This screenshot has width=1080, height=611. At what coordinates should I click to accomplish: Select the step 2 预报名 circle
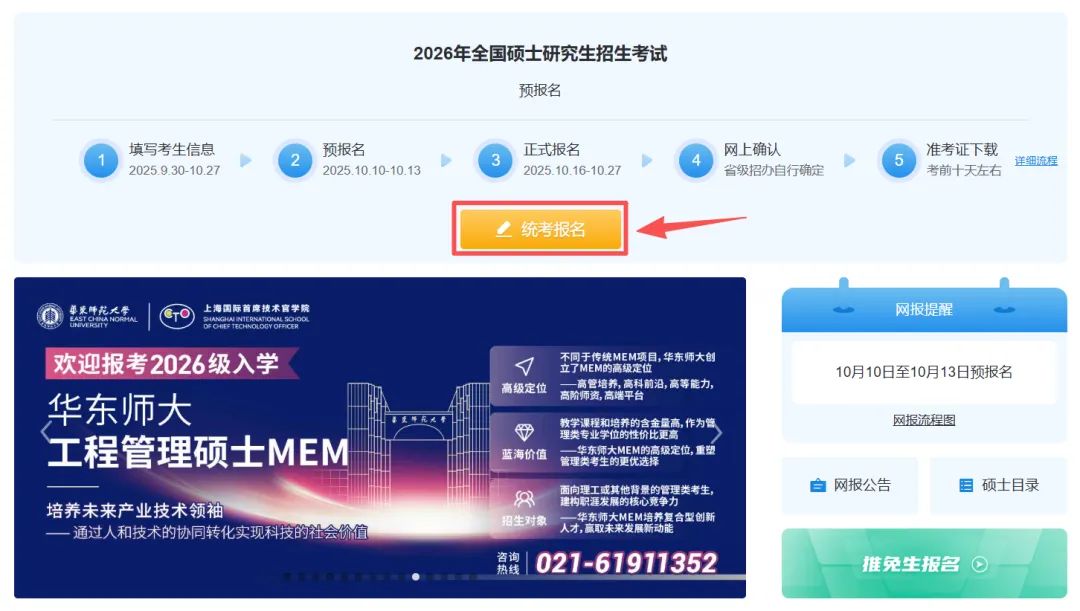point(295,160)
